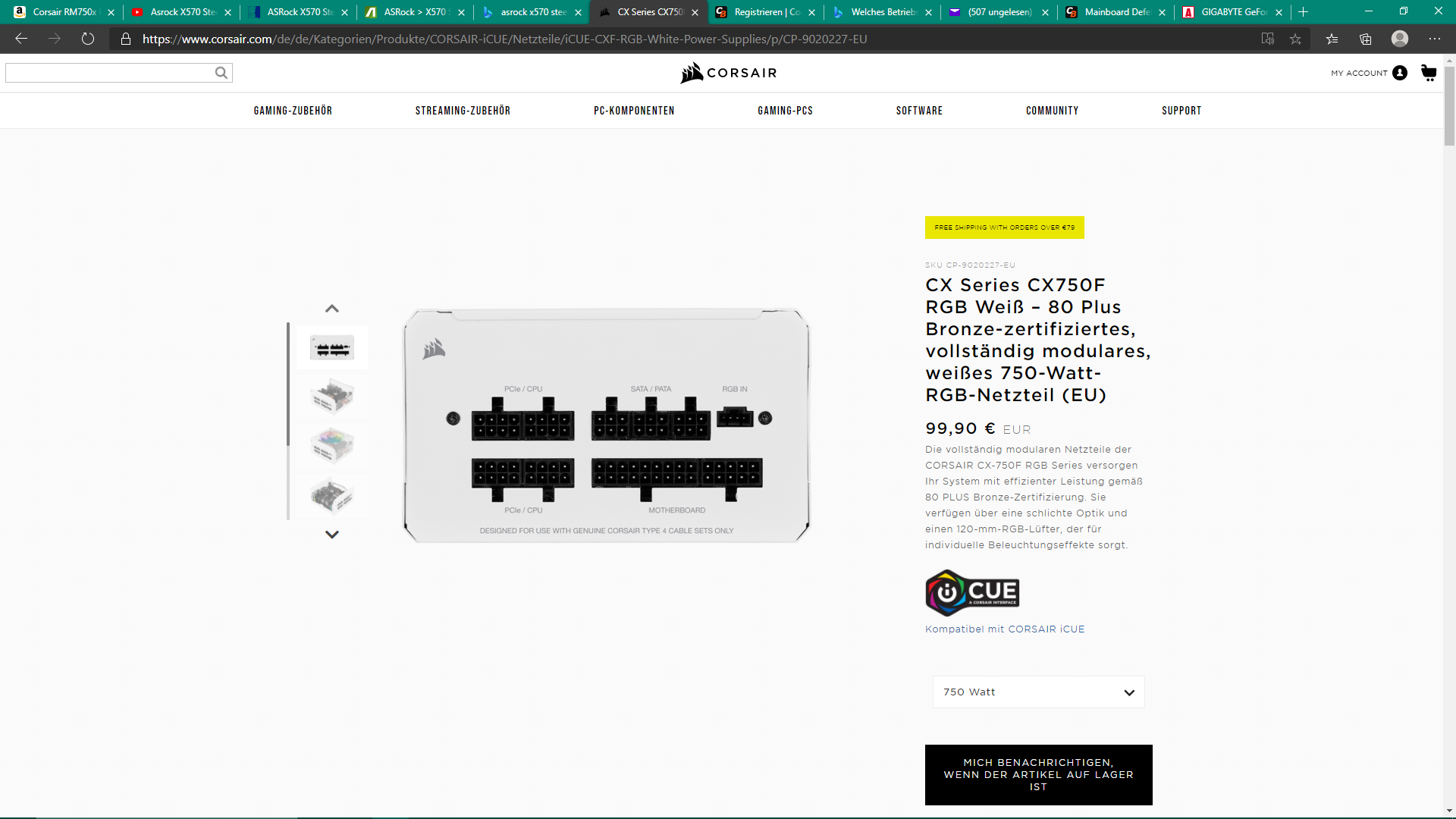
Task: Refresh the page in browser
Action: 88,39
